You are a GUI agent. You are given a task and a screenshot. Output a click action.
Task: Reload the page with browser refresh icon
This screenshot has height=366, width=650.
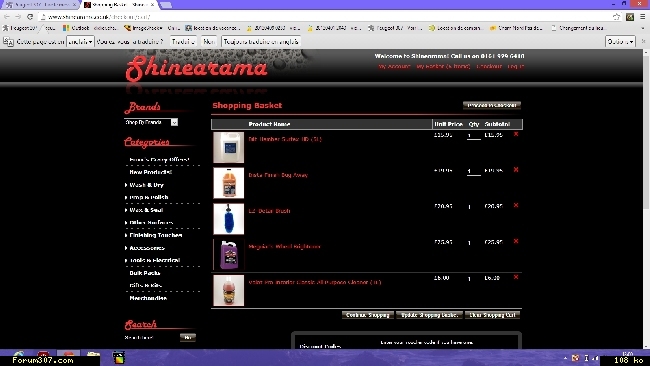[30, 17]
